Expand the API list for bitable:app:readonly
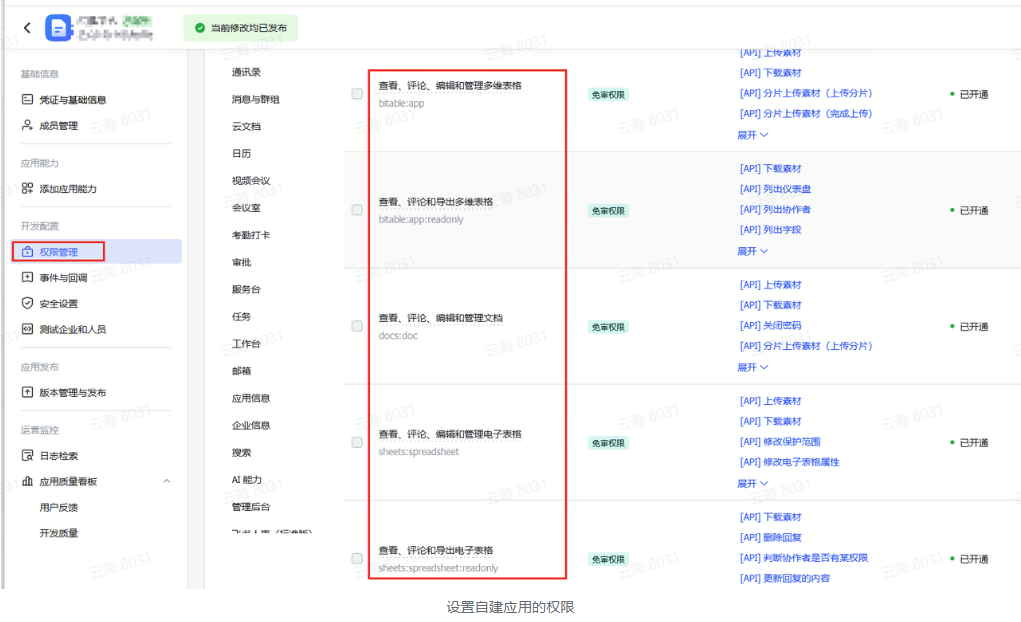The image size is (1021, 622). (x=753, y=251)
